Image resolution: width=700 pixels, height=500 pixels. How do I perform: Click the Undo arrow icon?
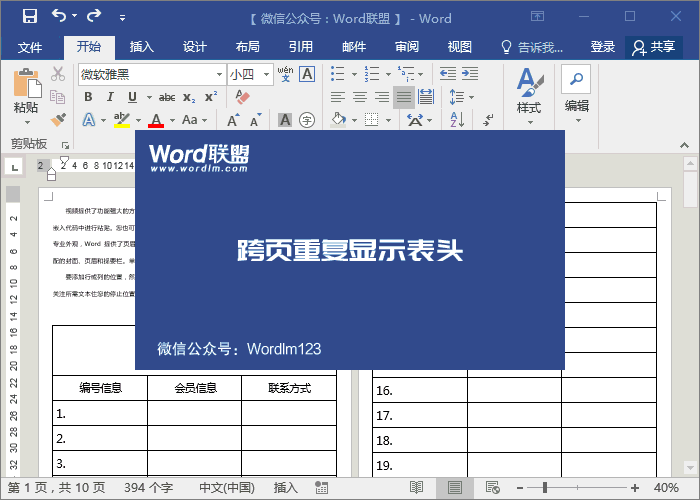pos(59,16)
